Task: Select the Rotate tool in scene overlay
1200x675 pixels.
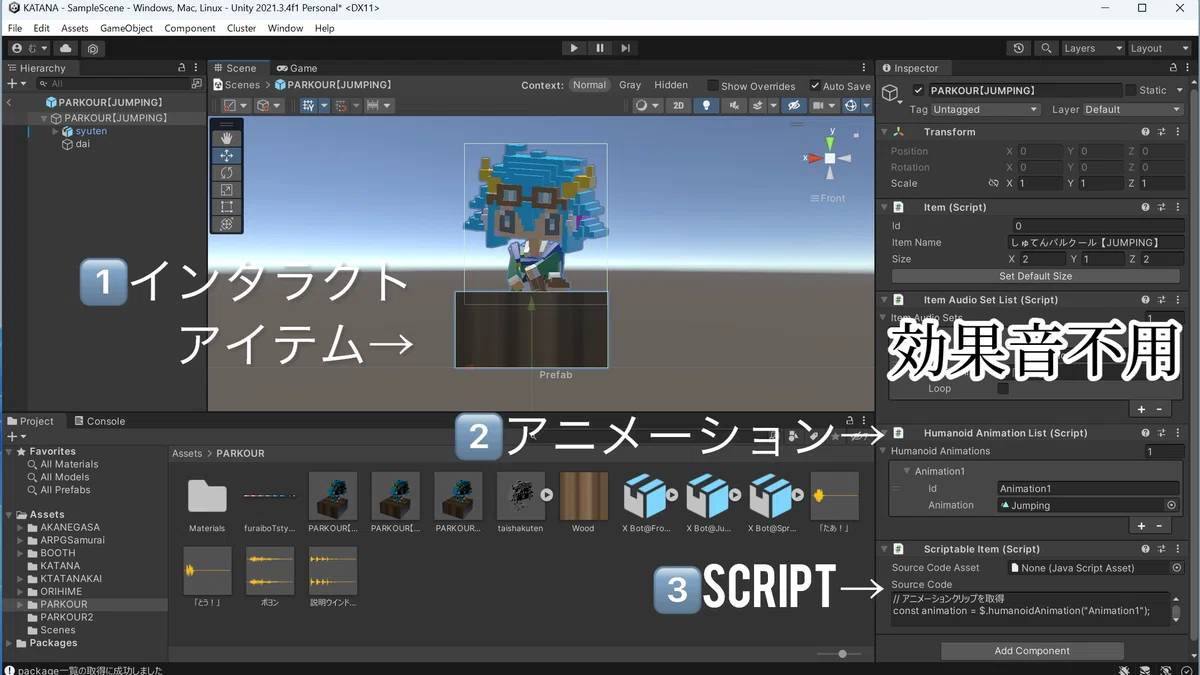Action: coord(227,173)
